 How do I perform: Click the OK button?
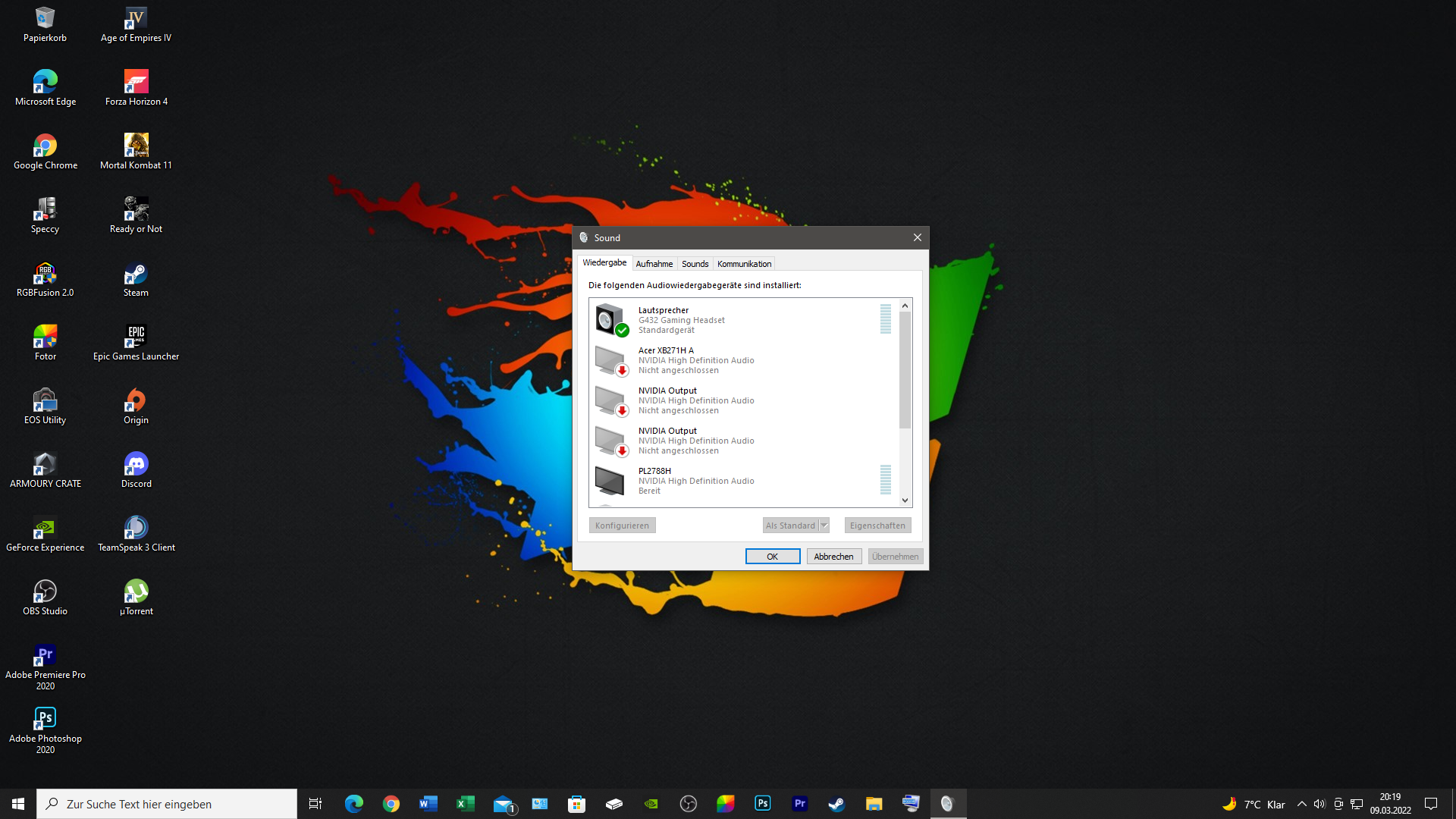coord(772,557)
